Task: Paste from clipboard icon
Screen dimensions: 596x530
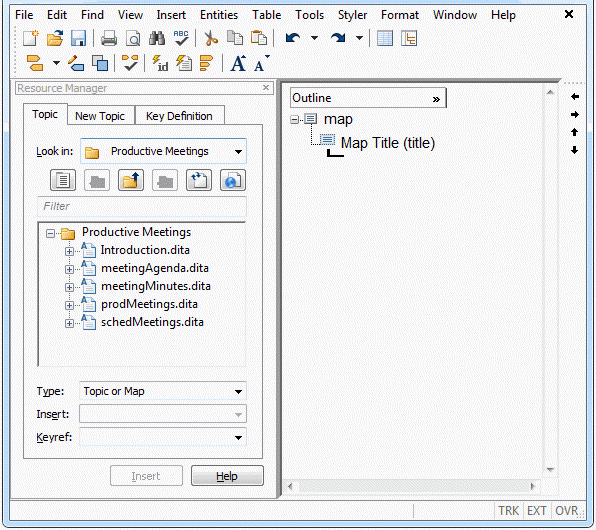Action: [259, 38]
